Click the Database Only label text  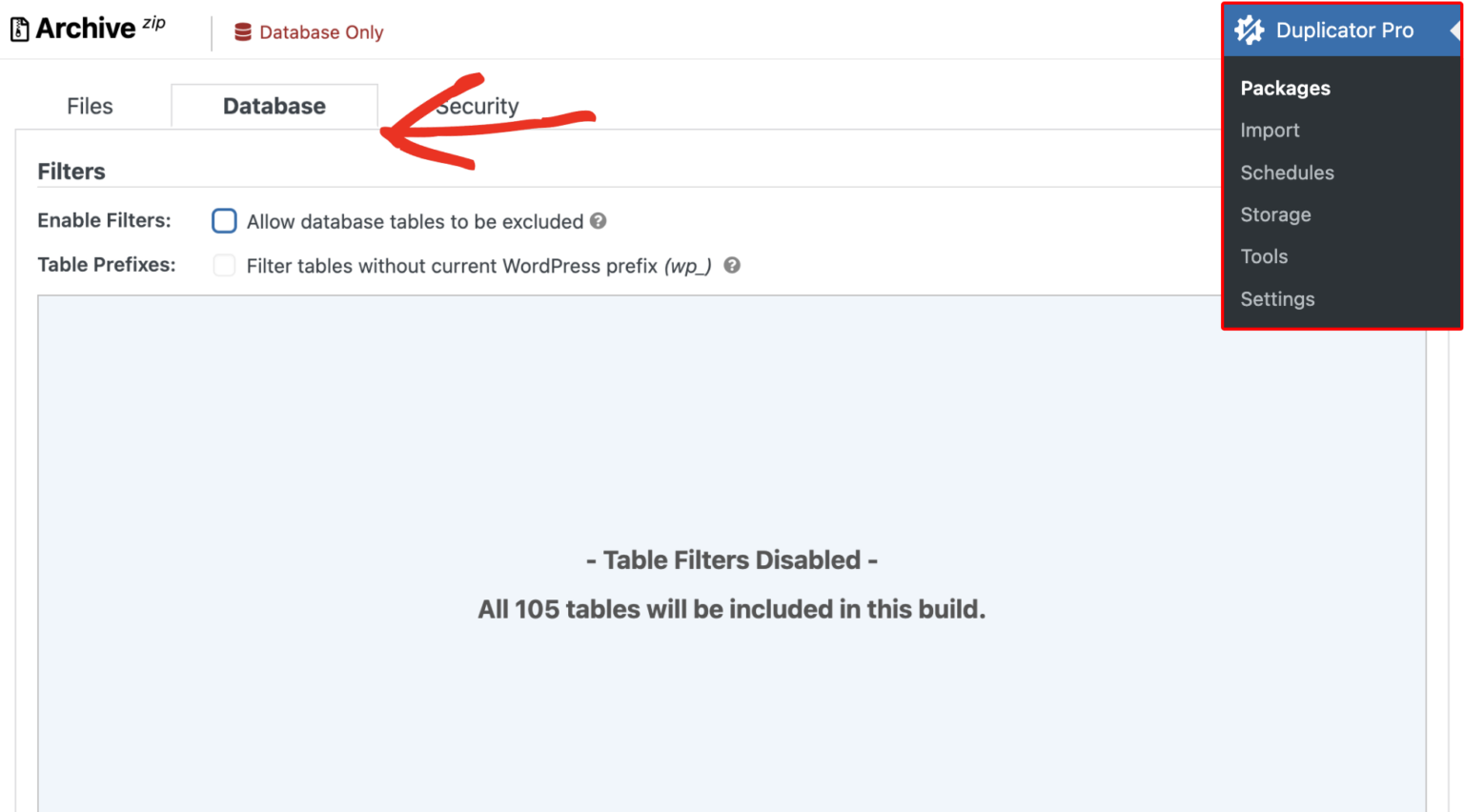pos(321,32)
